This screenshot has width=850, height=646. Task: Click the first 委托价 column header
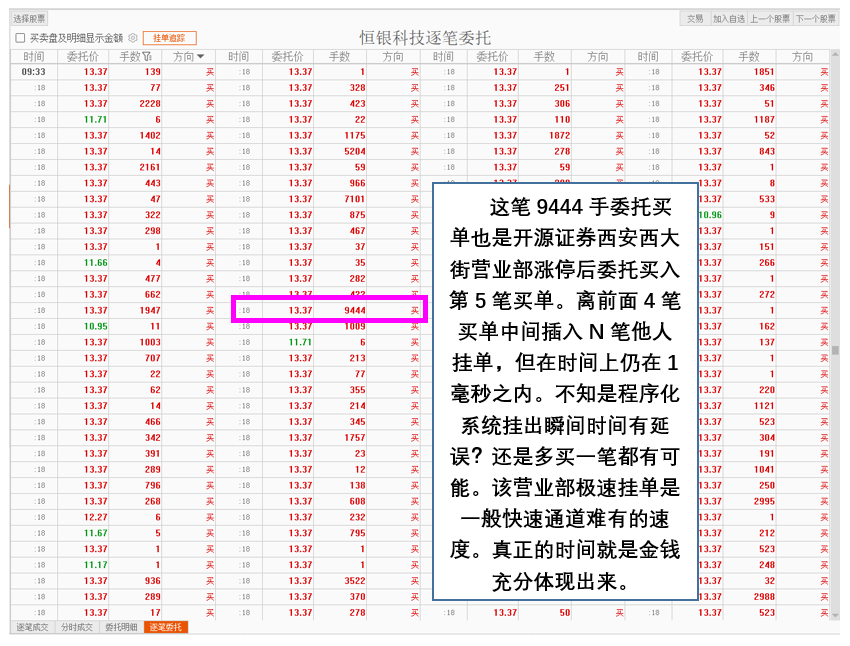[x=83, y=57]
